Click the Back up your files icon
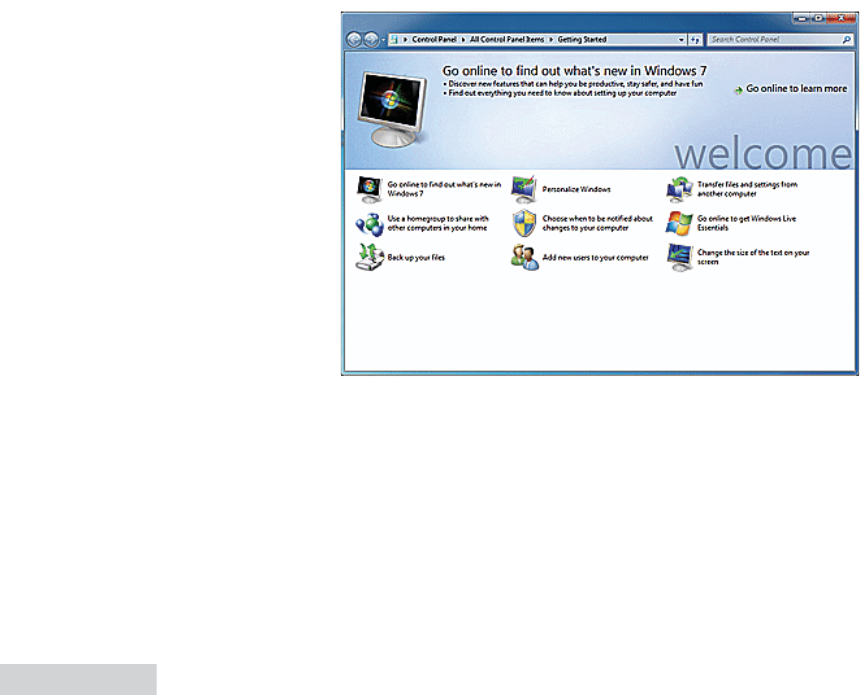This screenshot has width=860, height=695. click(369, 257)
